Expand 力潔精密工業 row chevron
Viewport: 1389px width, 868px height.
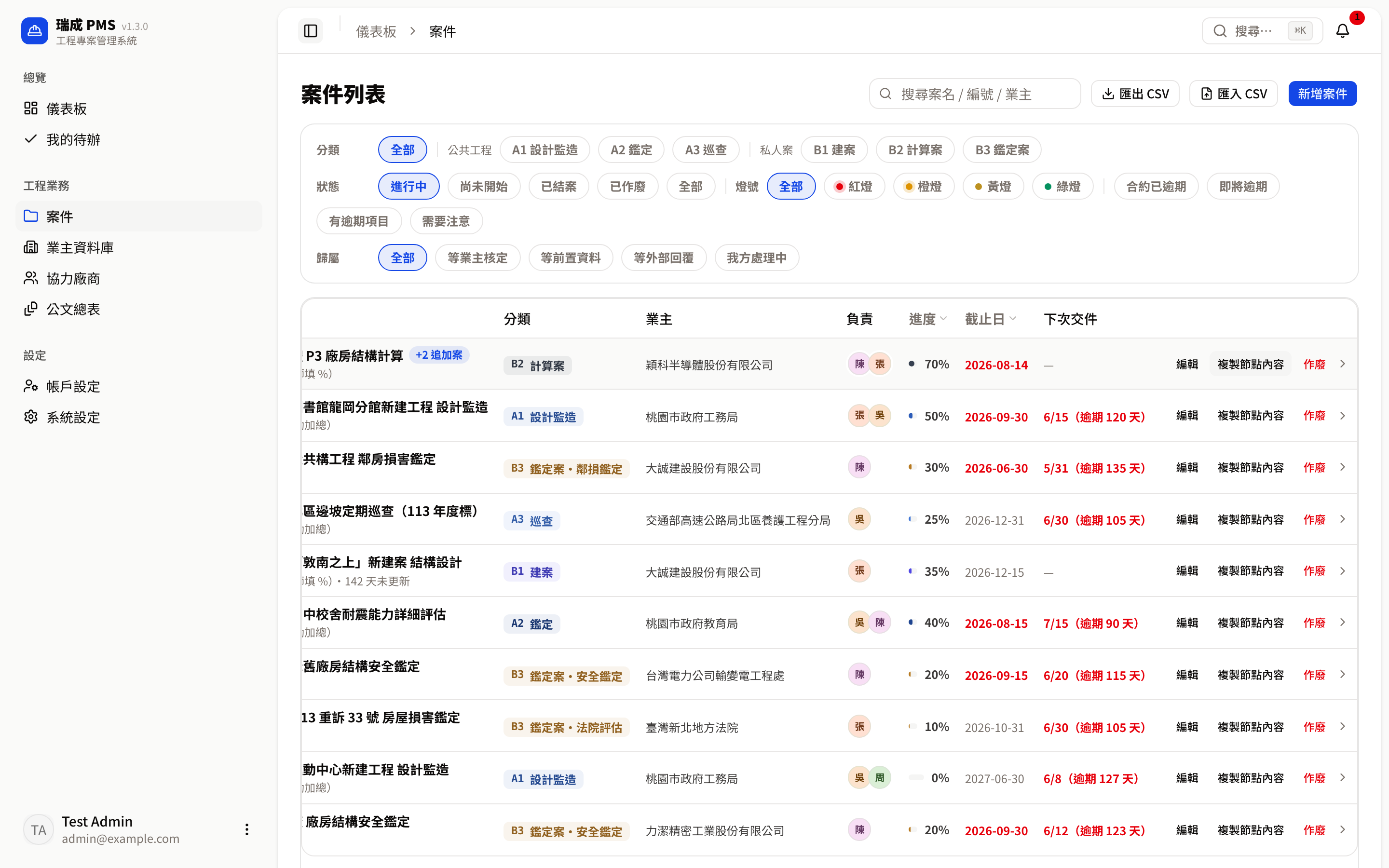point(1343,830)
